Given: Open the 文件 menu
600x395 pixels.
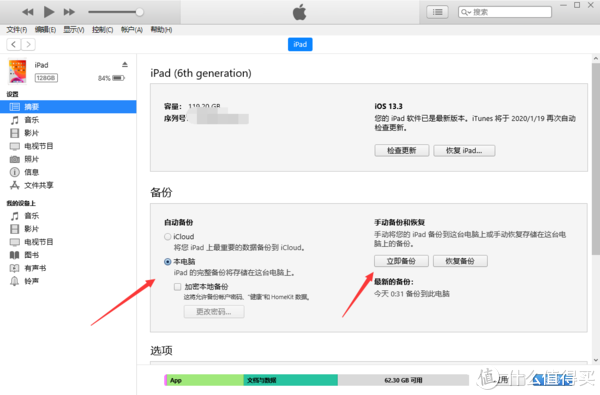Looking at the screenshot, I should [16, 29].
